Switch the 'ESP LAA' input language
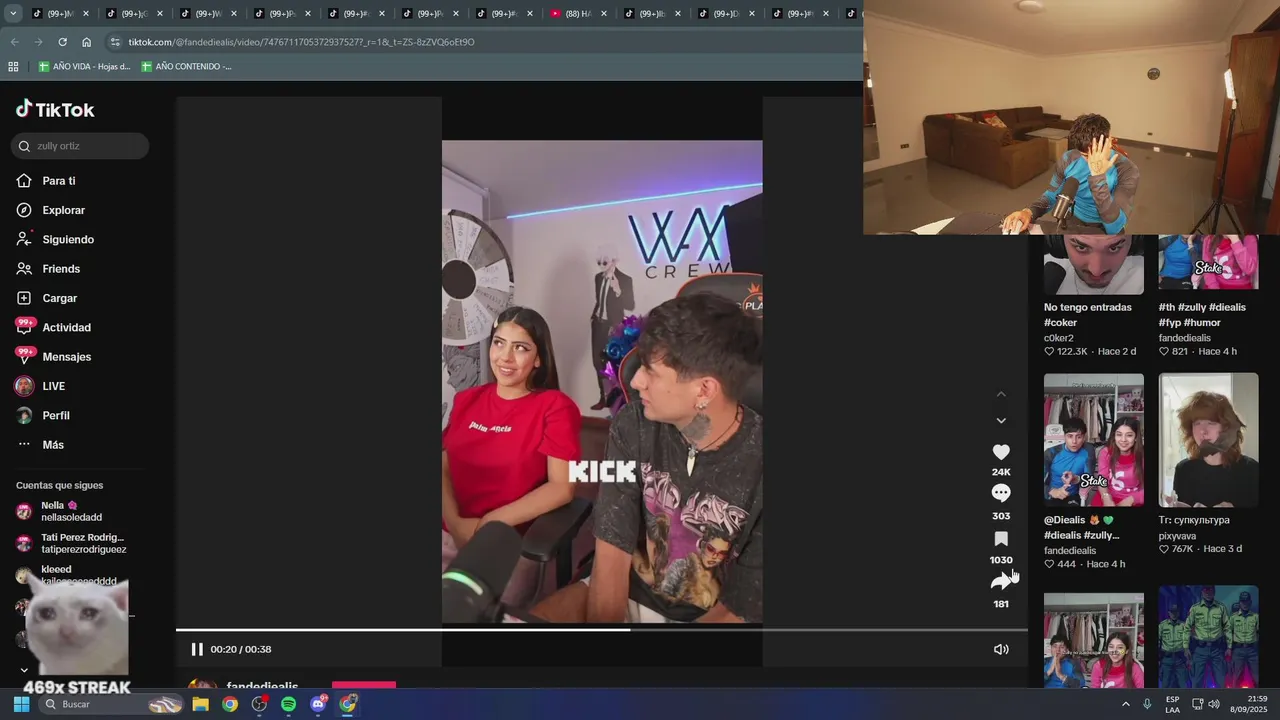This screenshot has height=720, width=1280. [1172, 704]
